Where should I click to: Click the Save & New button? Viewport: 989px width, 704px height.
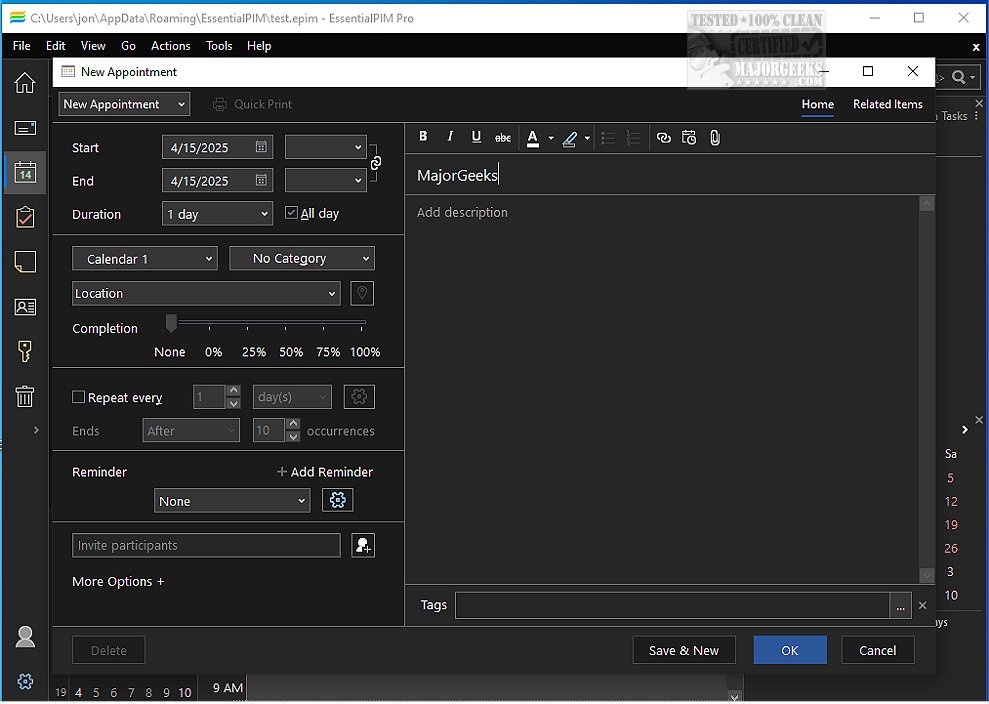pyautogui.click(x=684, y=650)
